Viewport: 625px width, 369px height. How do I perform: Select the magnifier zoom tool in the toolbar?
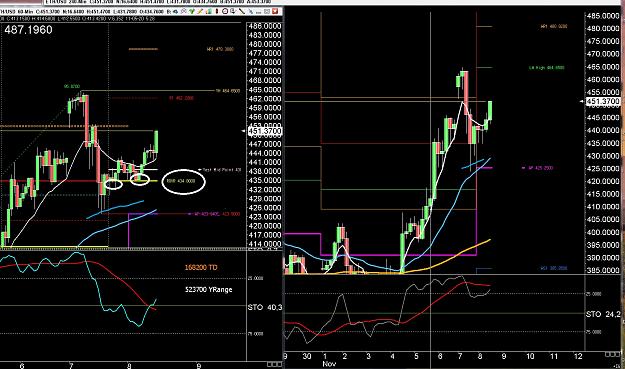click(x=184, y=11)
